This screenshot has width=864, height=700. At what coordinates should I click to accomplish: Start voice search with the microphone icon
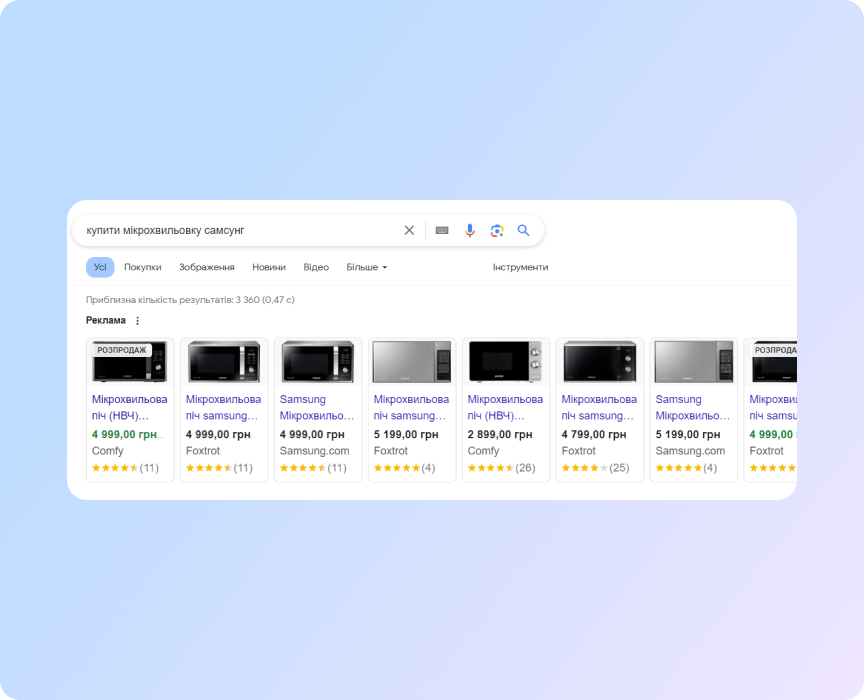(469, 230)
